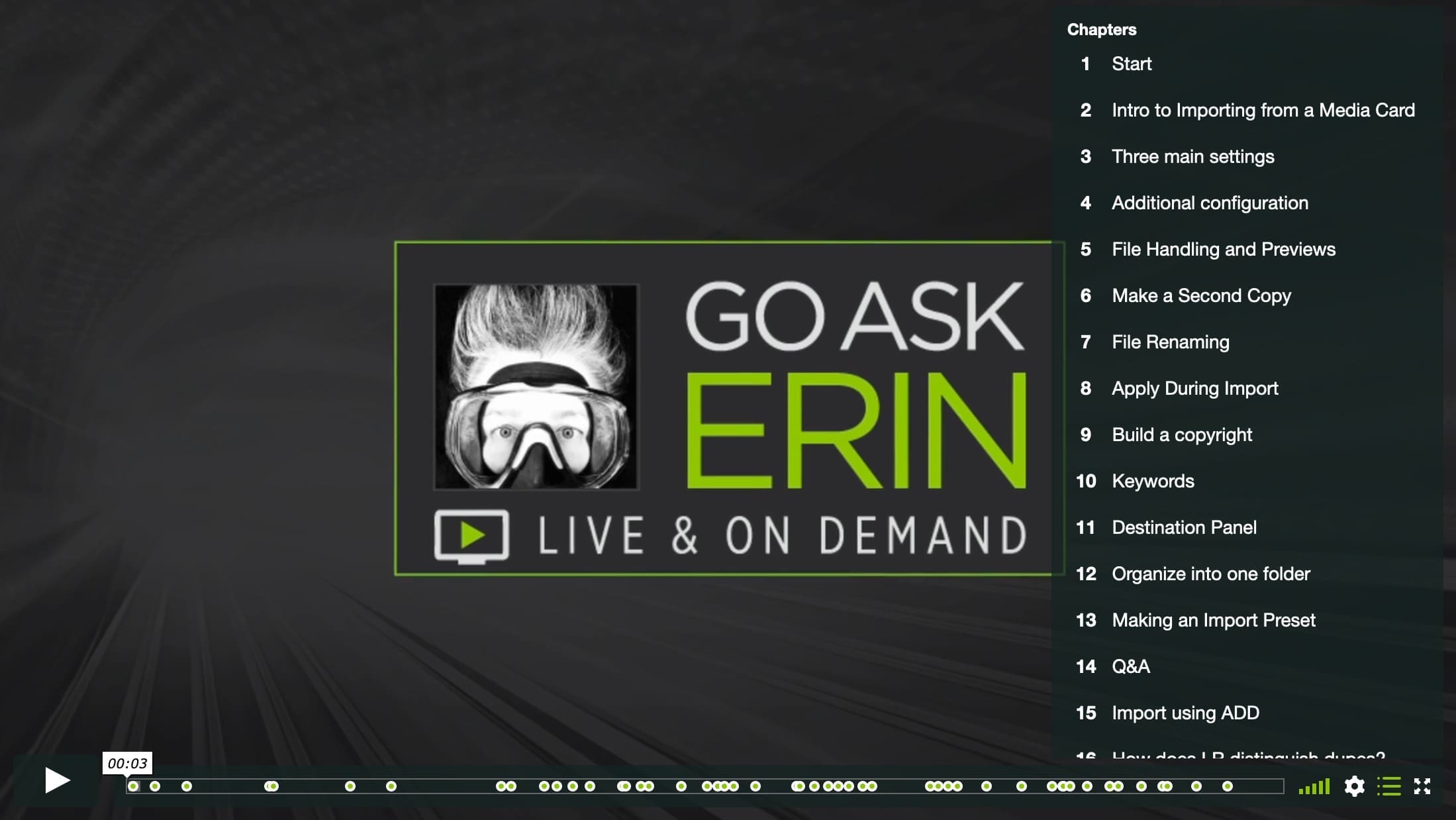The height and width of the screenshot is (820, 1456).
Task: Play the video
Action: tap(57, 780)
